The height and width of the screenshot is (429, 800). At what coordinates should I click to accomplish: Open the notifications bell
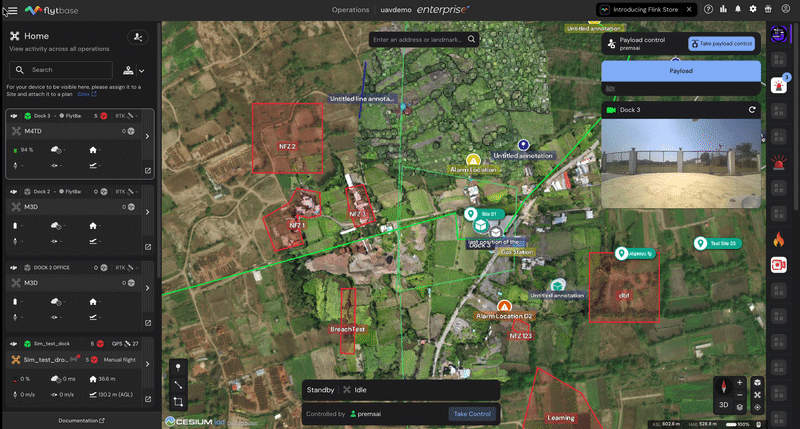tap(738, 9)
